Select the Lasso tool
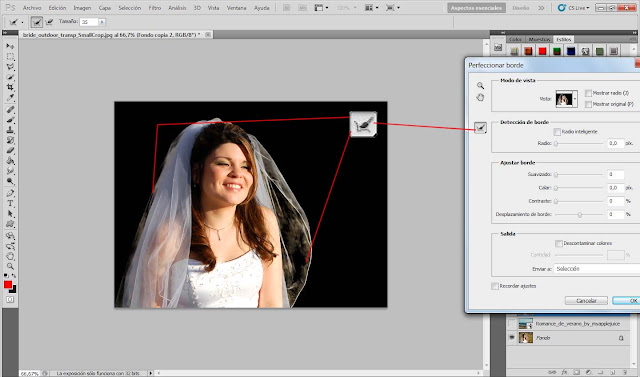640x377 pixels. coord(10,67)
